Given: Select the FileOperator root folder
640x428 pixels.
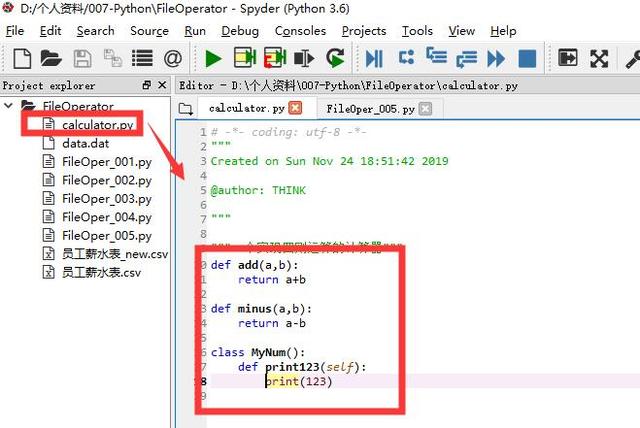Looking at the screenshot, I should [x=78, y=106].
